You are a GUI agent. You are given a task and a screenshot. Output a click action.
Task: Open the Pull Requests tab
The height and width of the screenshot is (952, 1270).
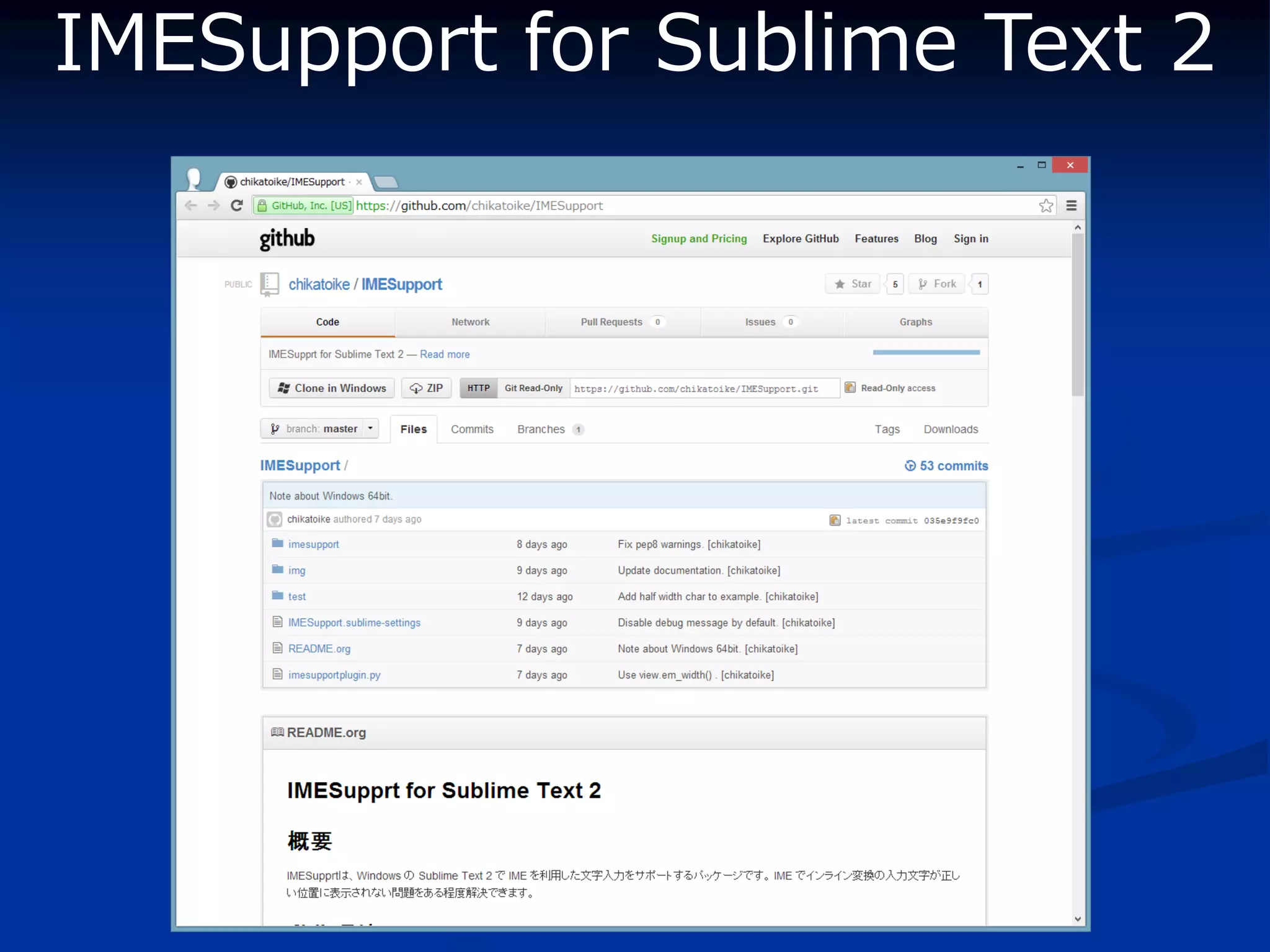click(623, 322)
